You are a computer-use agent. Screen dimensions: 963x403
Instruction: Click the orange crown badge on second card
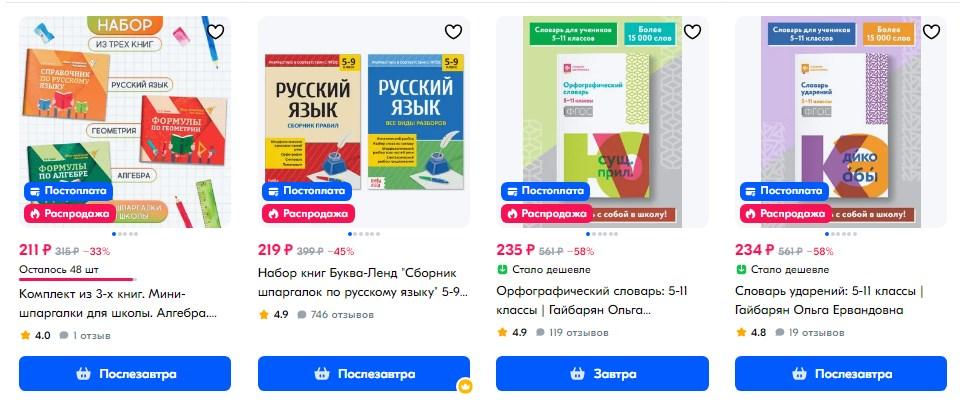tap(465, 386)
